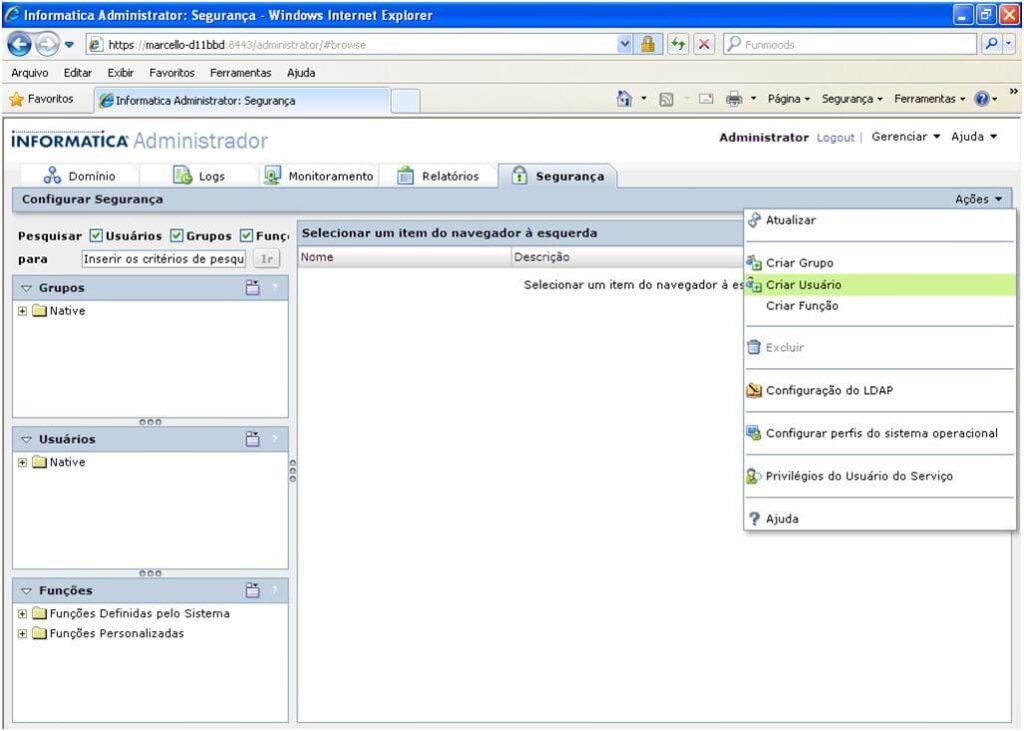Click the Nome column header

404,257
